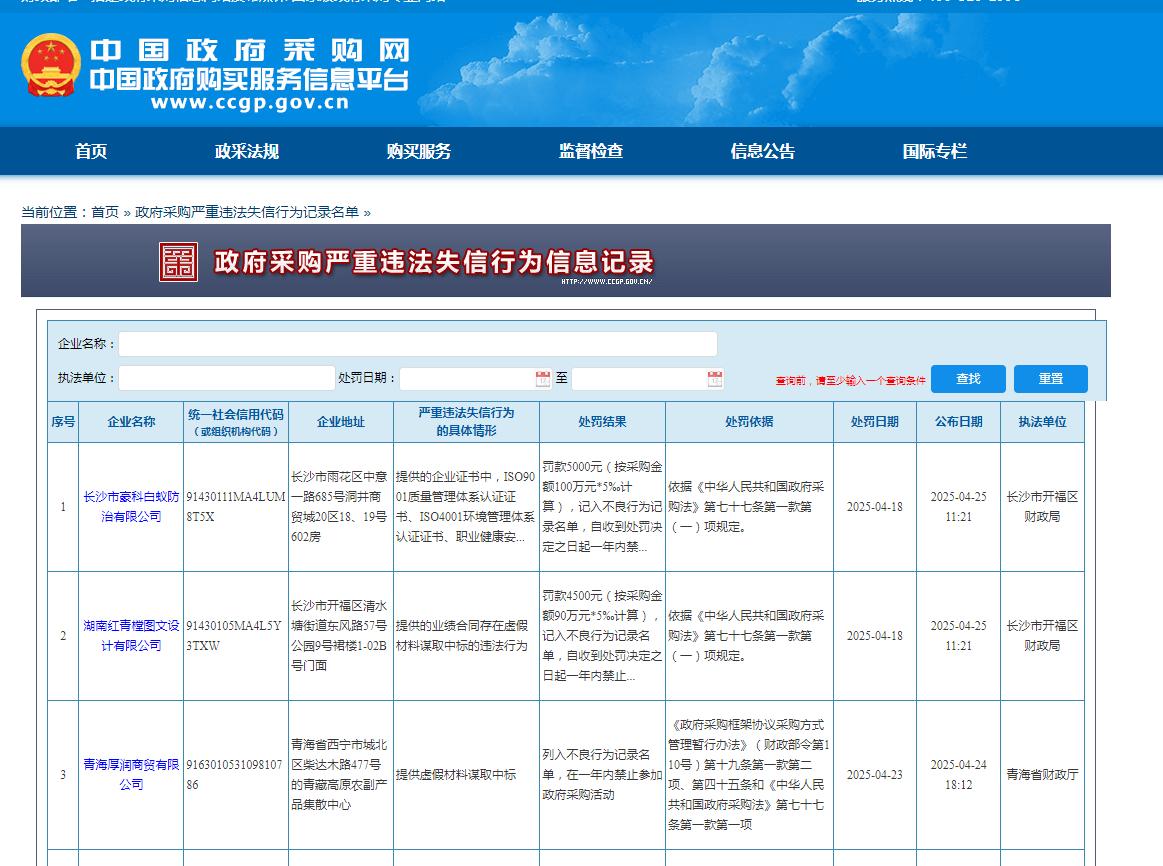Open 监督检查 navigation item
The height and width of the screenshot is (866, 1163).
pyautogui.click(x=591, y=152)
